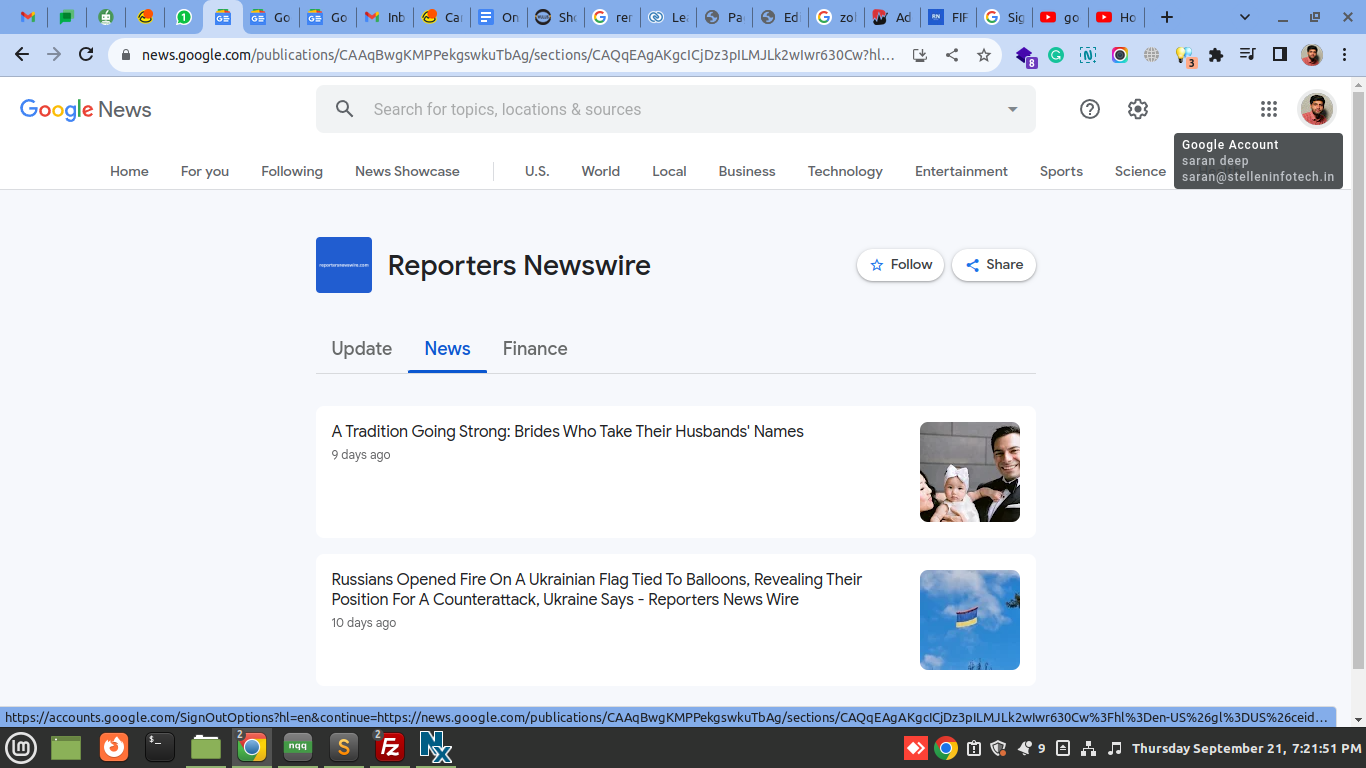The width and height of the screenshot is (1366, 768).
Task: Open a new tab with plus button
Action: pyautogui.click(x=1167, y=17)
